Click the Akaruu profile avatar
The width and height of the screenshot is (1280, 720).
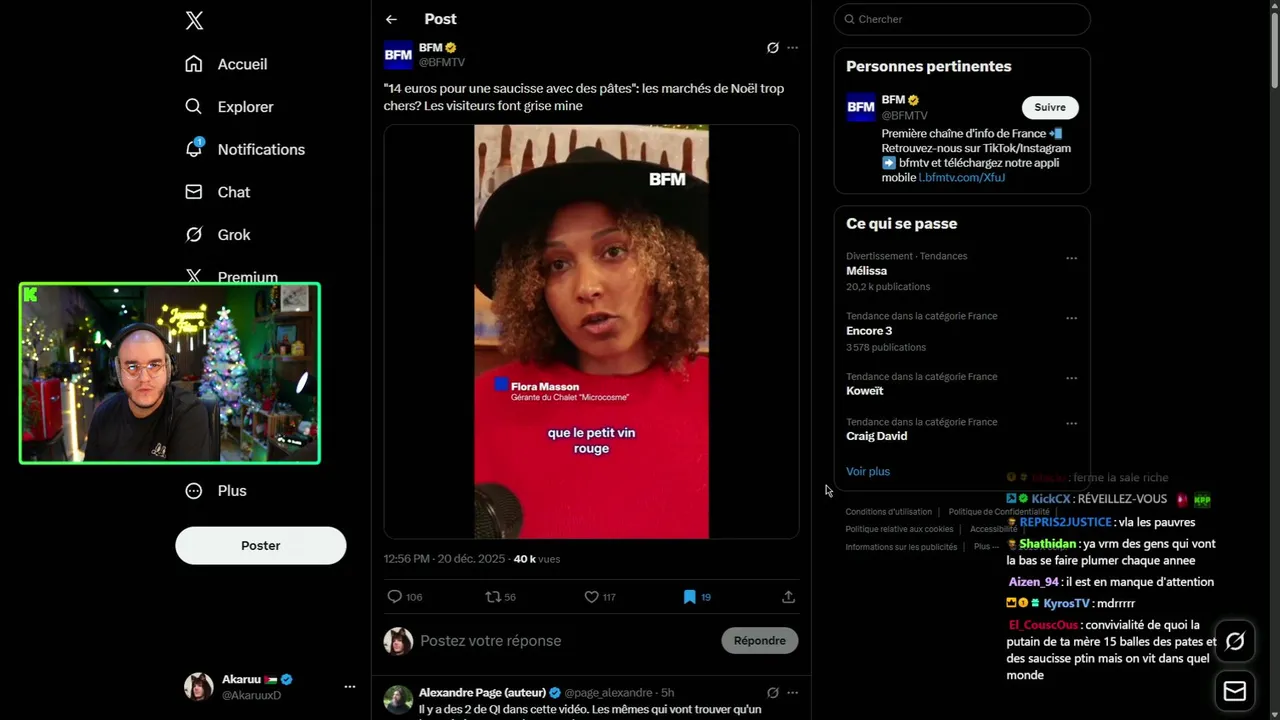199,687
